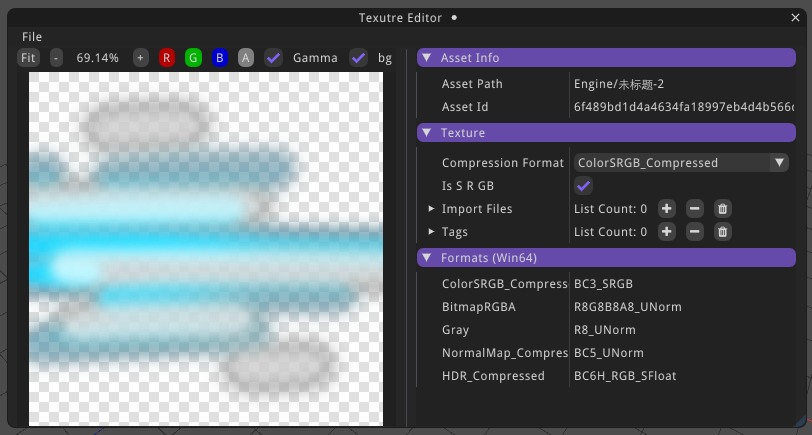Click Import Files List Count text

pyautogui.click(x=610, y=209)
